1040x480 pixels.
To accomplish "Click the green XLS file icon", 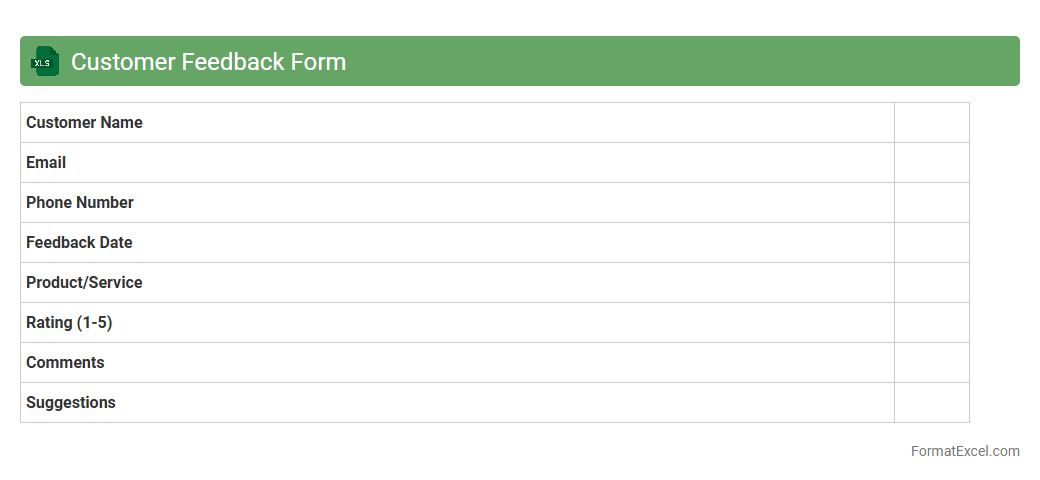I will pyautogui.click(x=44, y=62).
